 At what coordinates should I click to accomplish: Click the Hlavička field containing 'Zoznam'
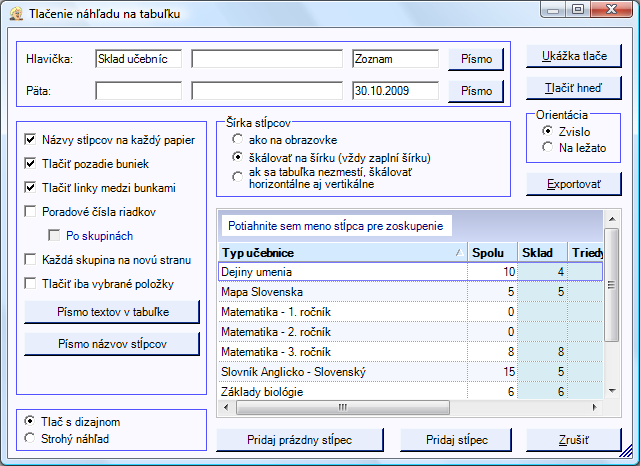(396, 59)
